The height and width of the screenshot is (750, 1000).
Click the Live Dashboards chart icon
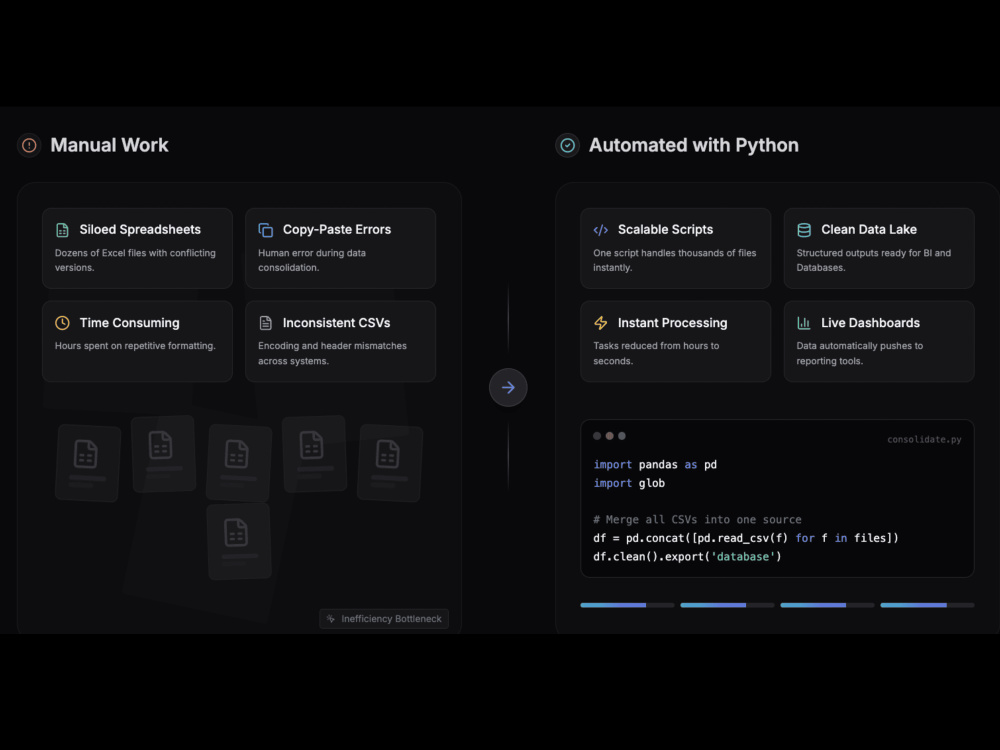(x=804, y=323)
